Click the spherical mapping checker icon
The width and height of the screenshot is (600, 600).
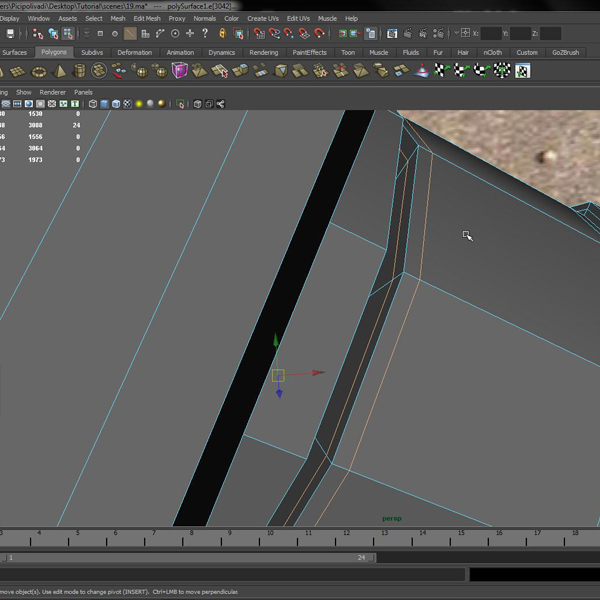click(482, 71)
